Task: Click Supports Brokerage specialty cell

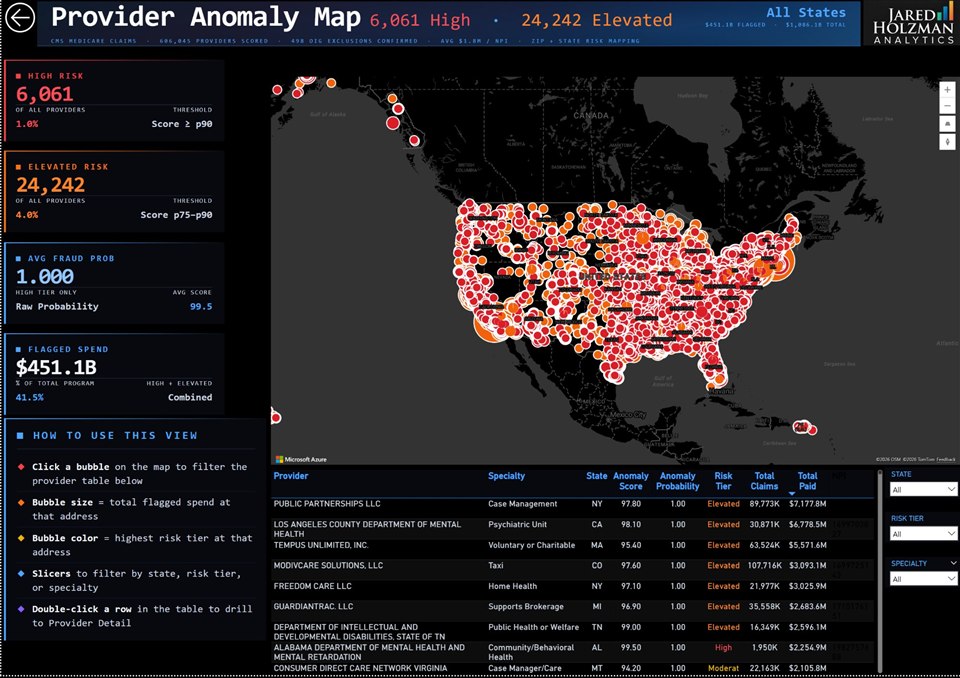Action: click(x=526, y=606)
